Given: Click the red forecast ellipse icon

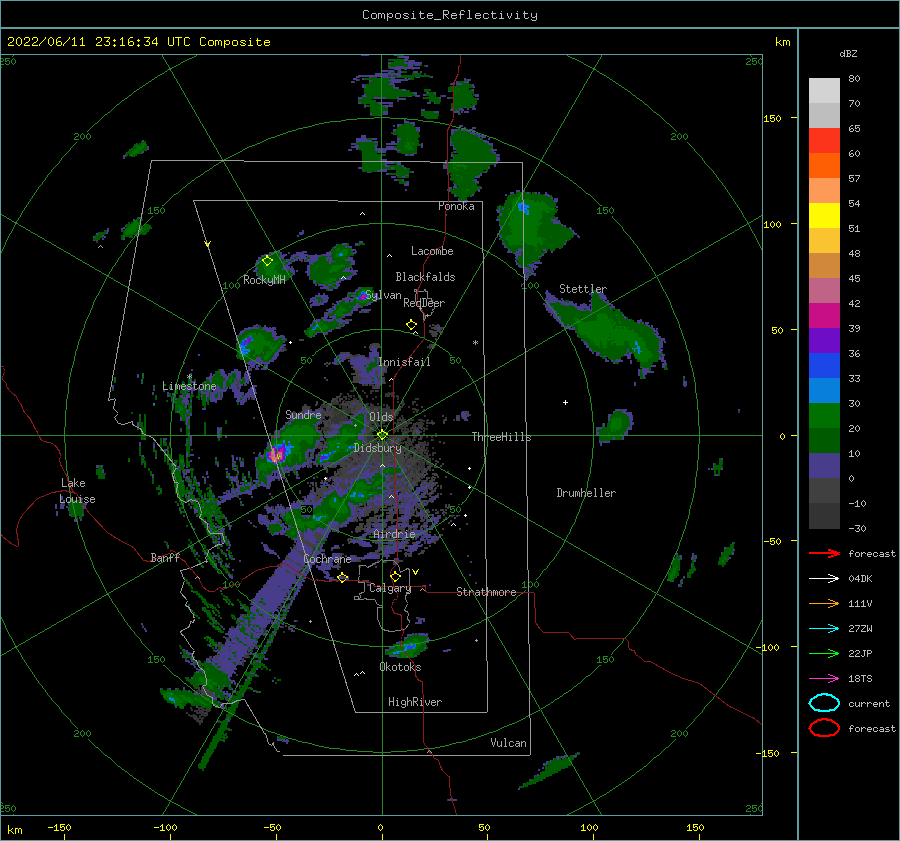Looking at the screenshot, I should coord(824,728).
